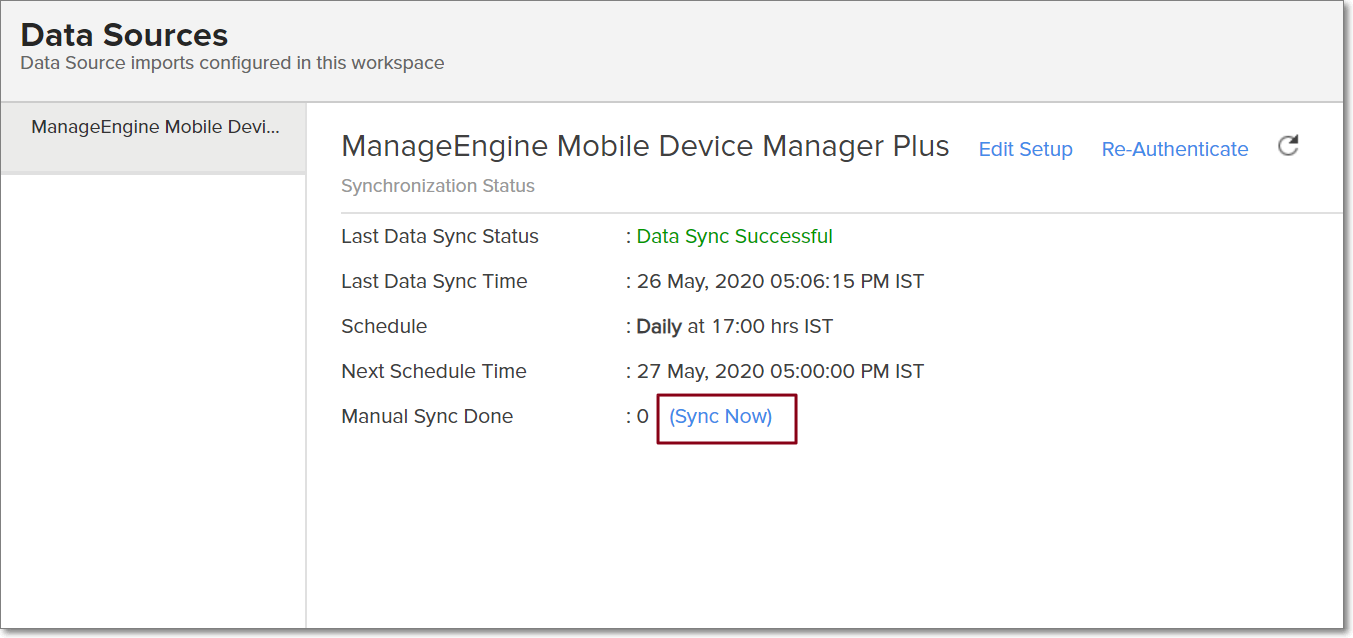
Task: Click the Daily at 17:00 hrs value
Action: [x=734, y=326]
